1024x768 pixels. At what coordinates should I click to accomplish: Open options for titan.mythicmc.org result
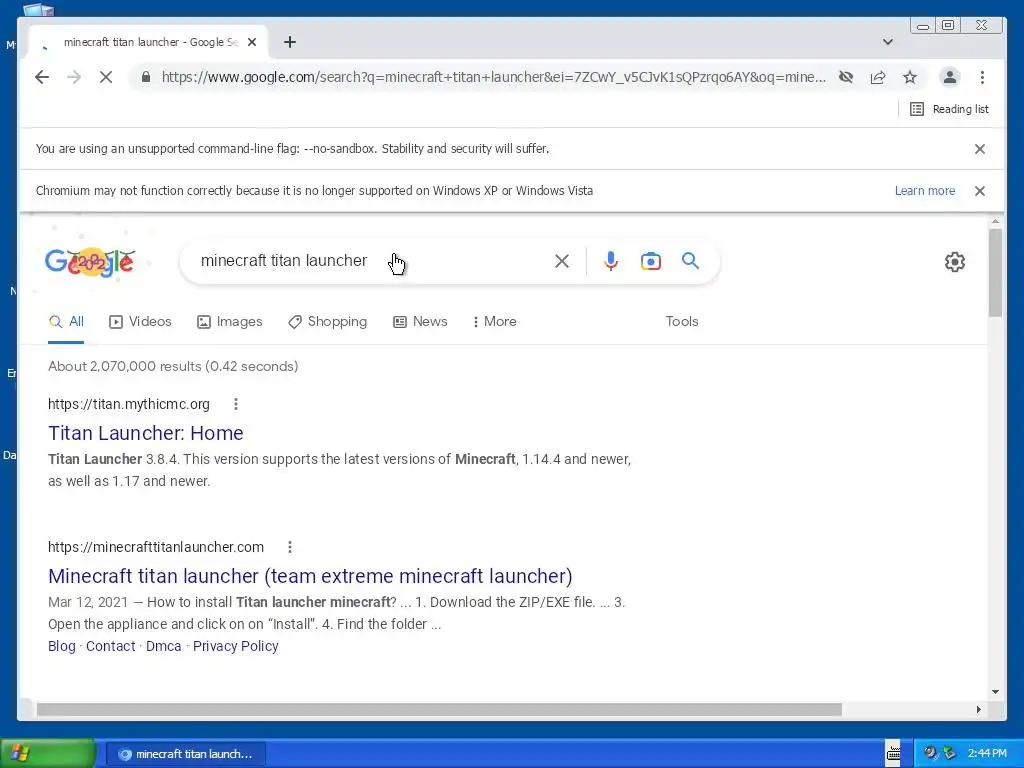[236, 404]
